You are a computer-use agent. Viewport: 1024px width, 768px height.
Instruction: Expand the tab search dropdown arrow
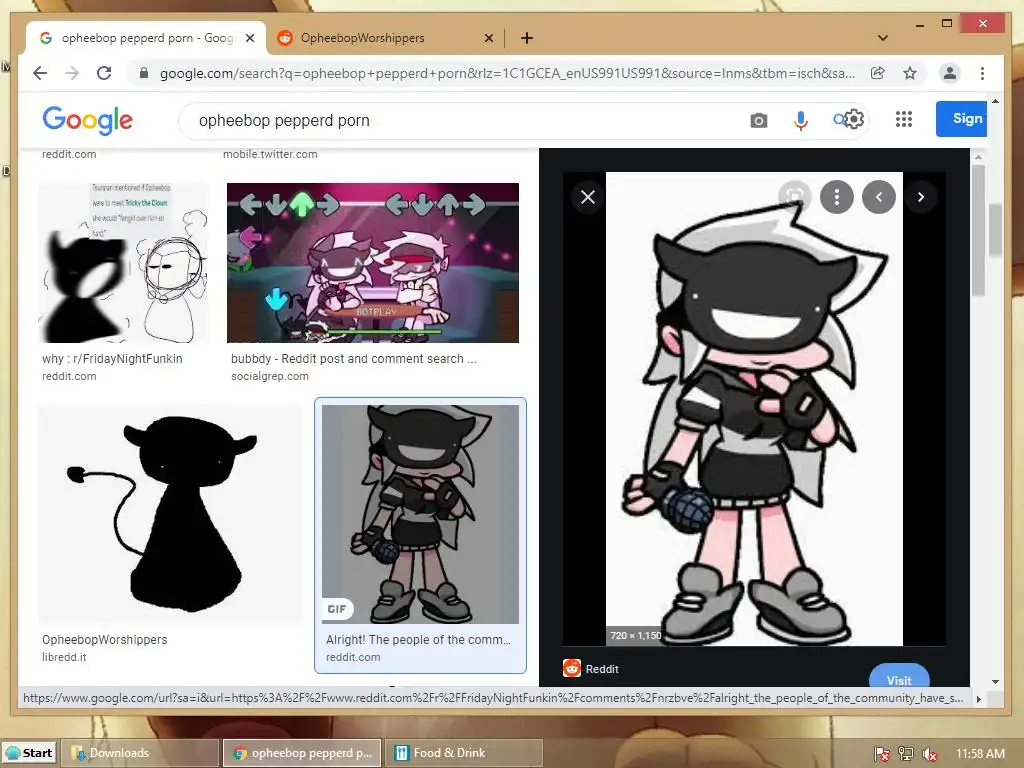[883, 38]
